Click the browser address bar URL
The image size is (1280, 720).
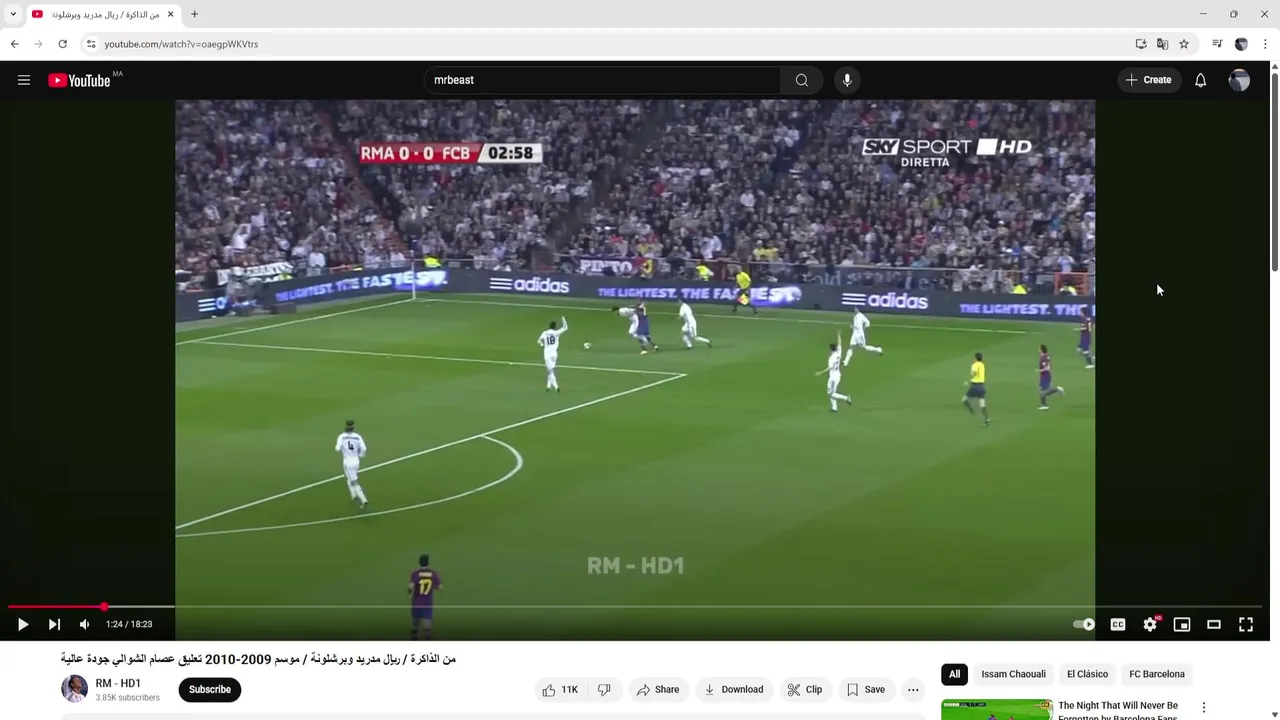[181, 44]
